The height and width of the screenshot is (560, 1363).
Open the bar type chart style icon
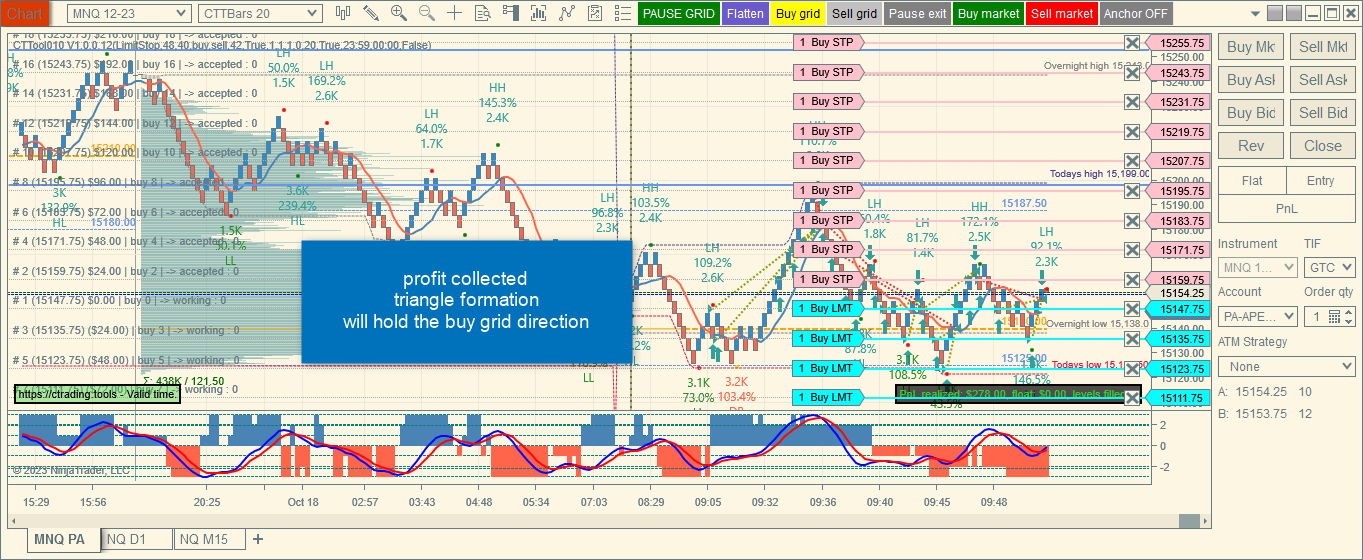(x=343, y=13)
